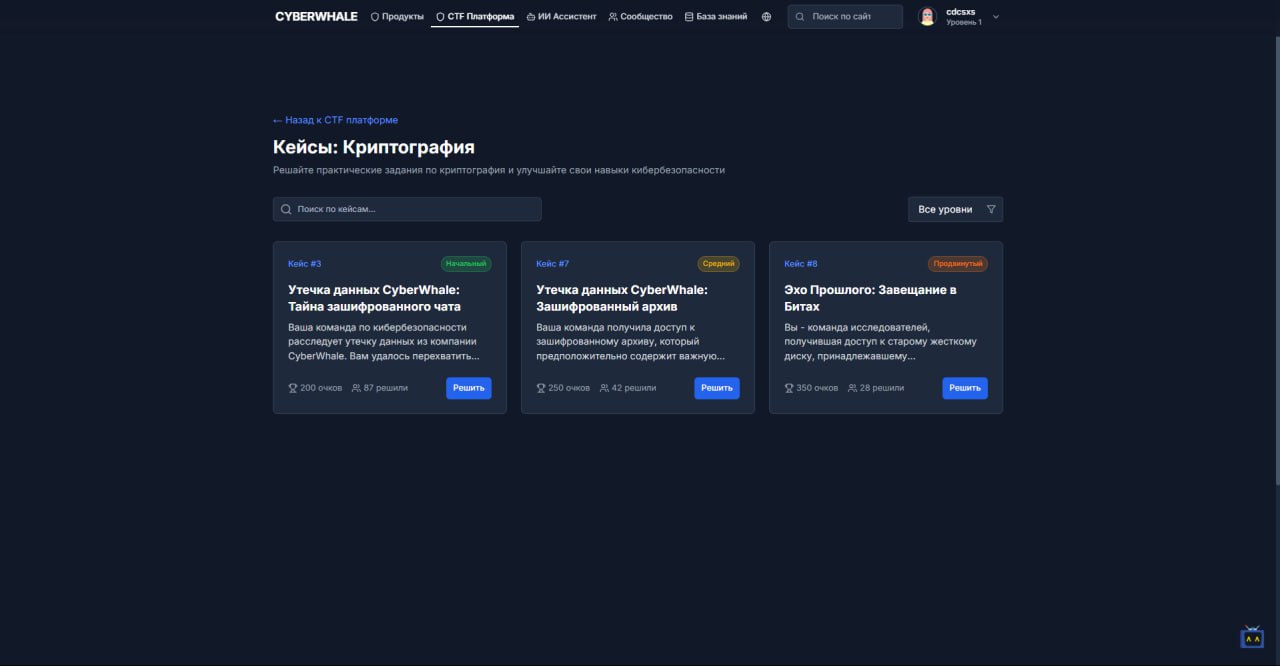
Task: Click the trophy icon beside 250 очков
Action: pyautogui.click(x=541, y=388)
